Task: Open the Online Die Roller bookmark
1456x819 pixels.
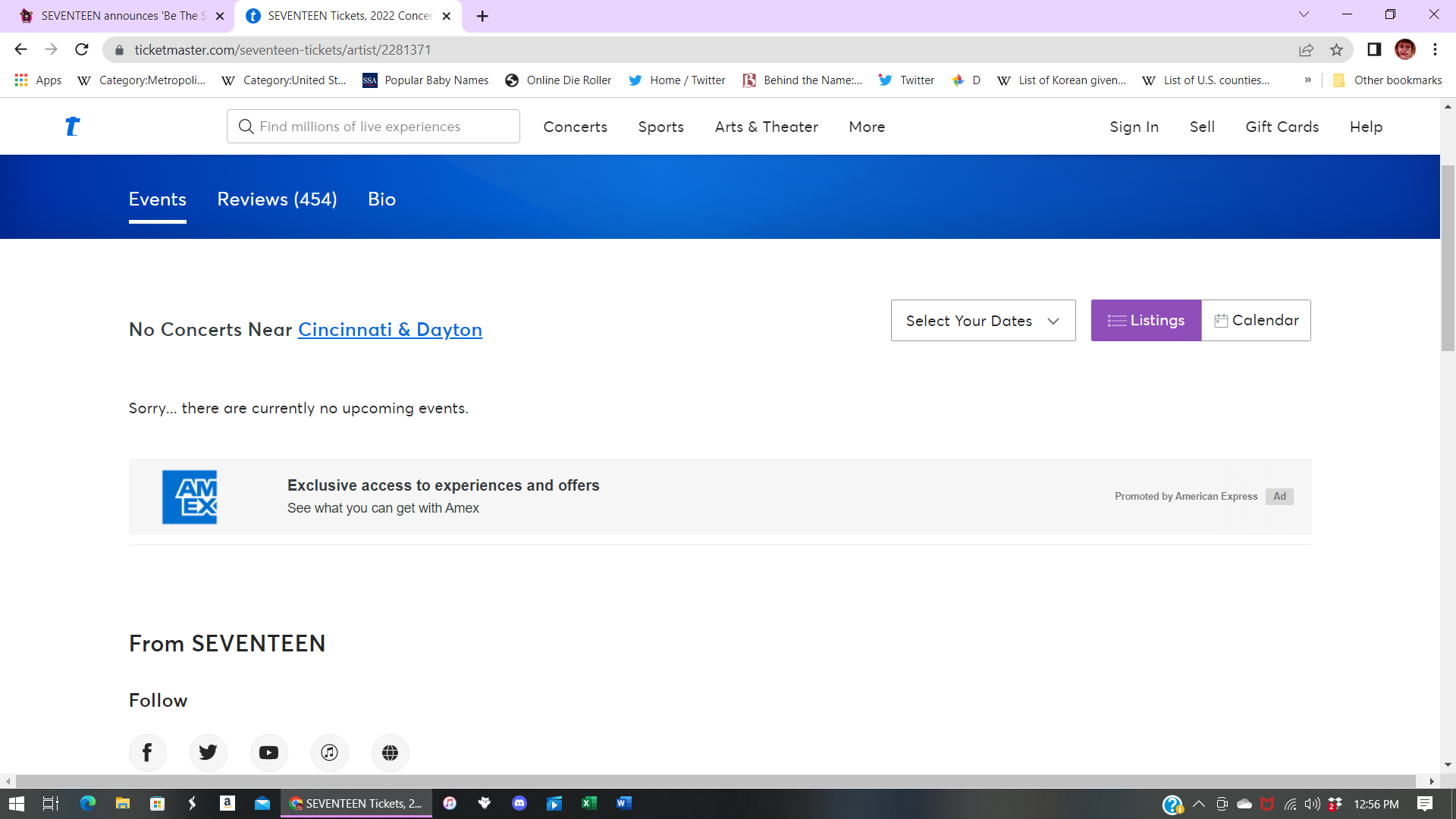Action: pos(558,80)
